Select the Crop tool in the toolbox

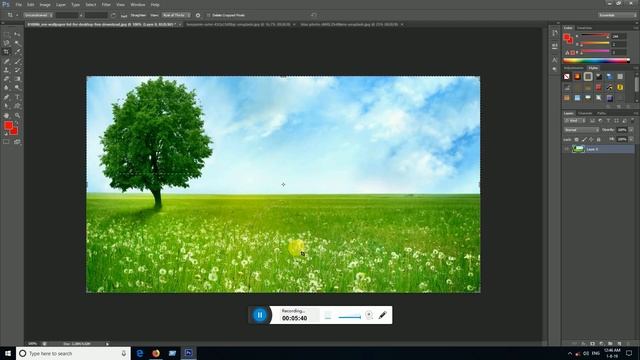[x=6, y=52]
